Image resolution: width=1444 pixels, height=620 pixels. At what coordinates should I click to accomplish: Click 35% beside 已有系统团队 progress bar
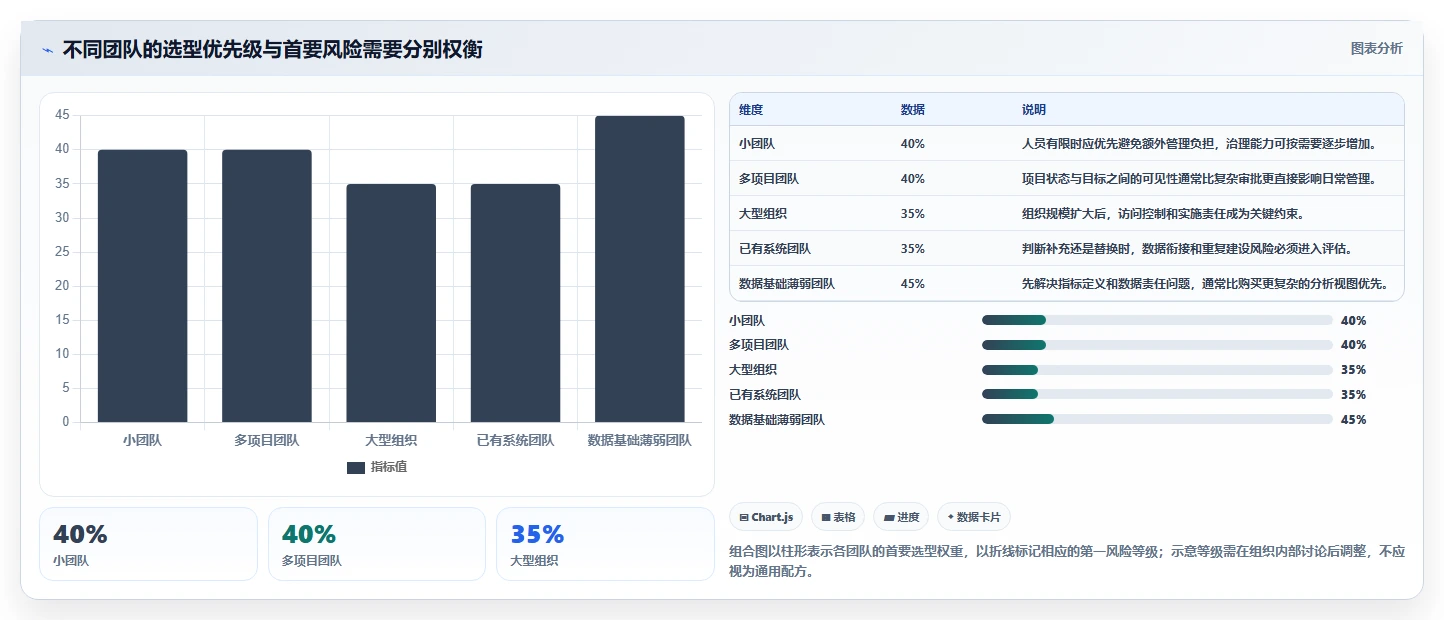1353,395
